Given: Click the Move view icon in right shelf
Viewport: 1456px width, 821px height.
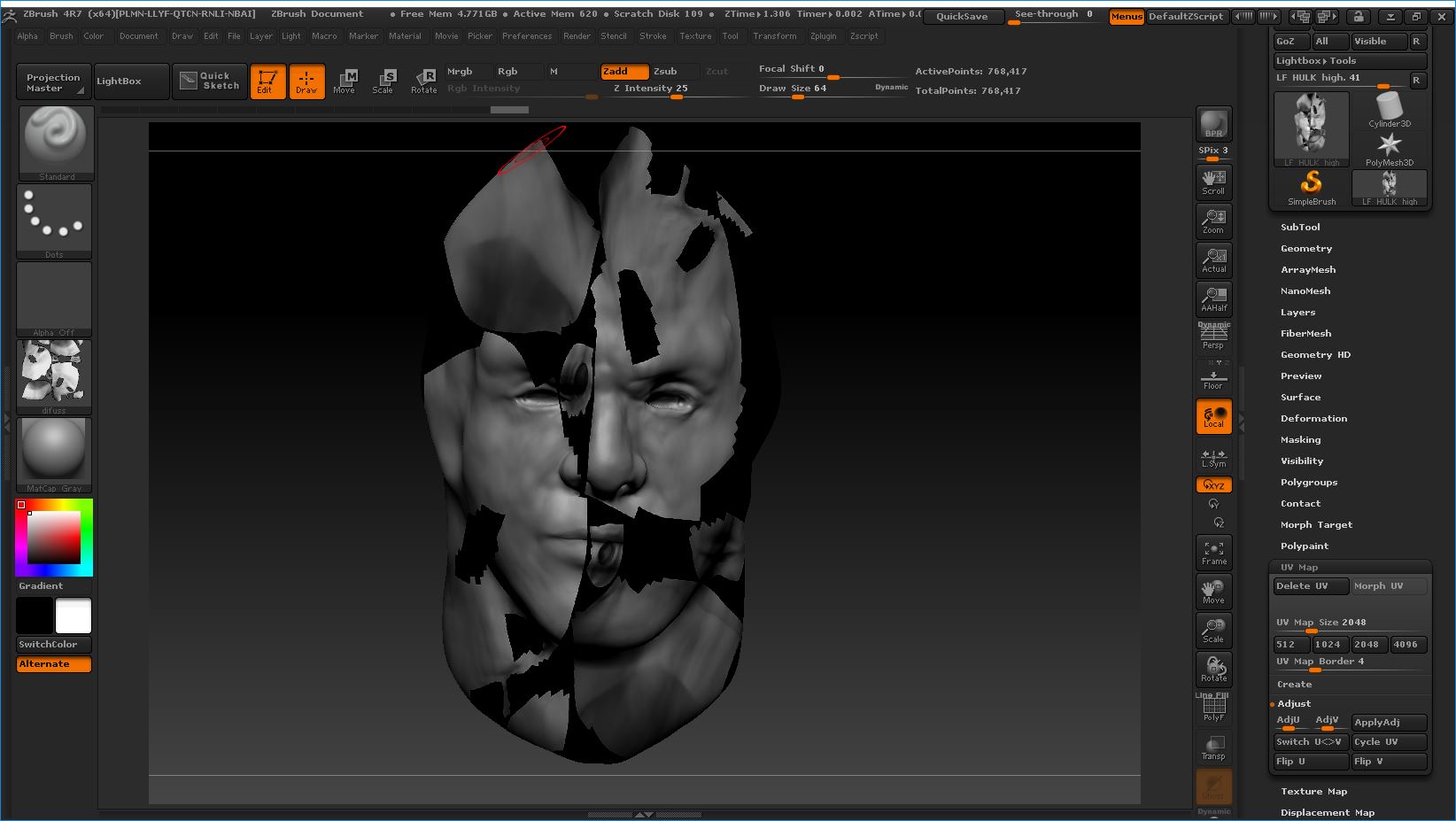Looking at the screenshot, I should [x=1213, y=592].
